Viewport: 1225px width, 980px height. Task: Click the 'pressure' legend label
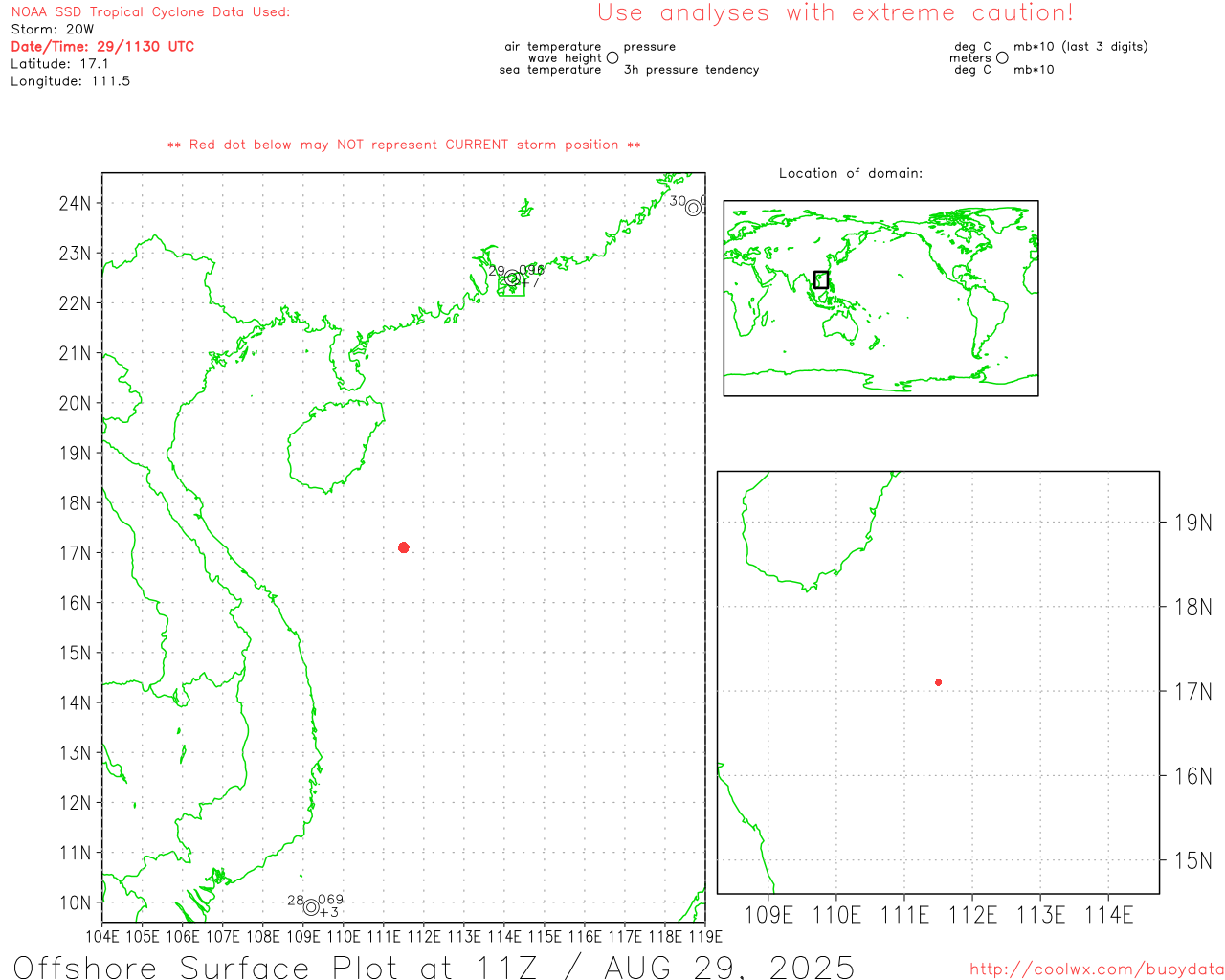pyautogui.click(x=650, y=47)
